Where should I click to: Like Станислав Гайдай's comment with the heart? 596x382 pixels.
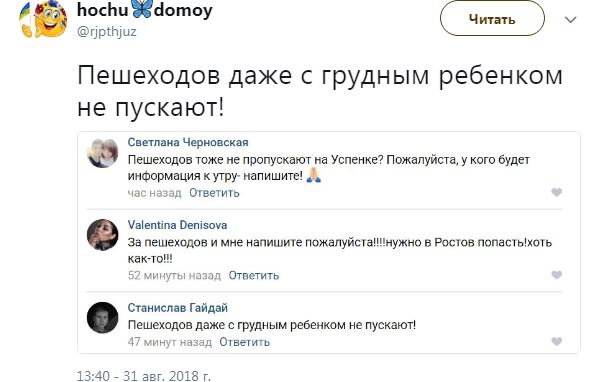pyautogui.click(x=556, y=341)
